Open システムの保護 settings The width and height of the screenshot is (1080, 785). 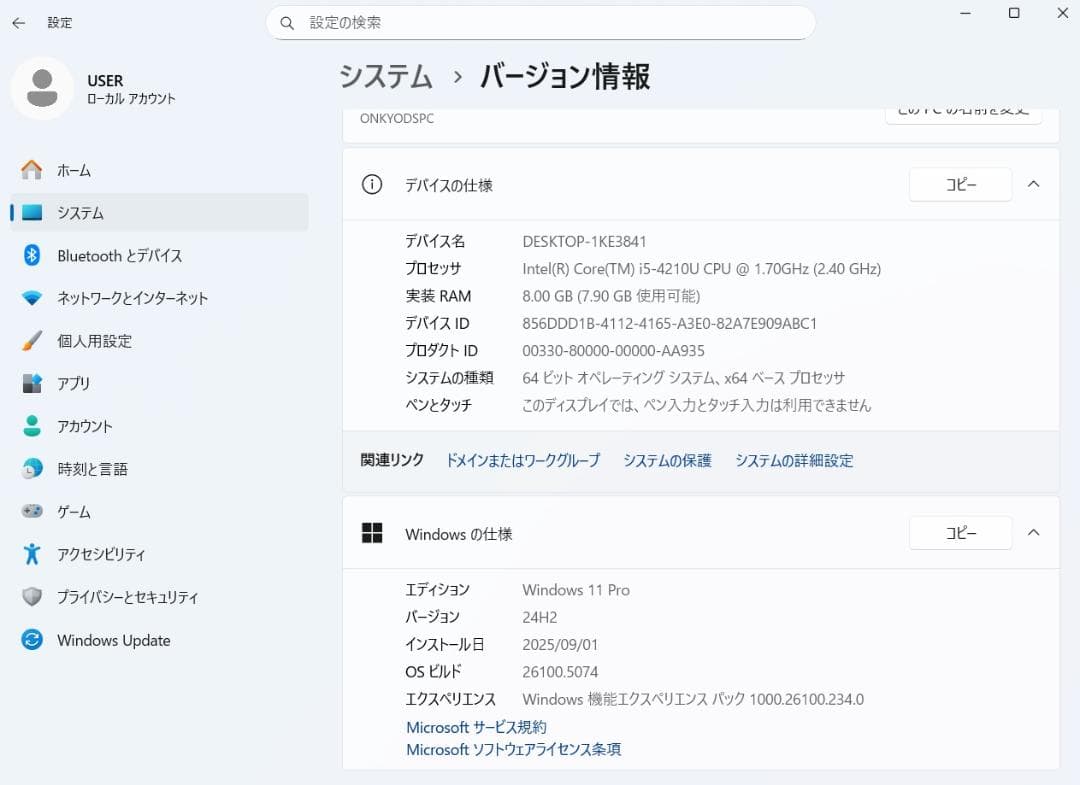(666, 461)
